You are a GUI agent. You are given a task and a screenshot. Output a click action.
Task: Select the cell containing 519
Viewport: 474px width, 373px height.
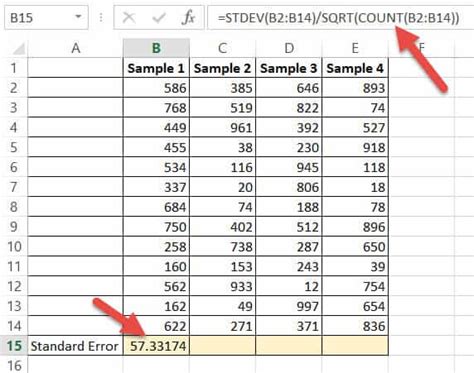click(x=222, y=107)
